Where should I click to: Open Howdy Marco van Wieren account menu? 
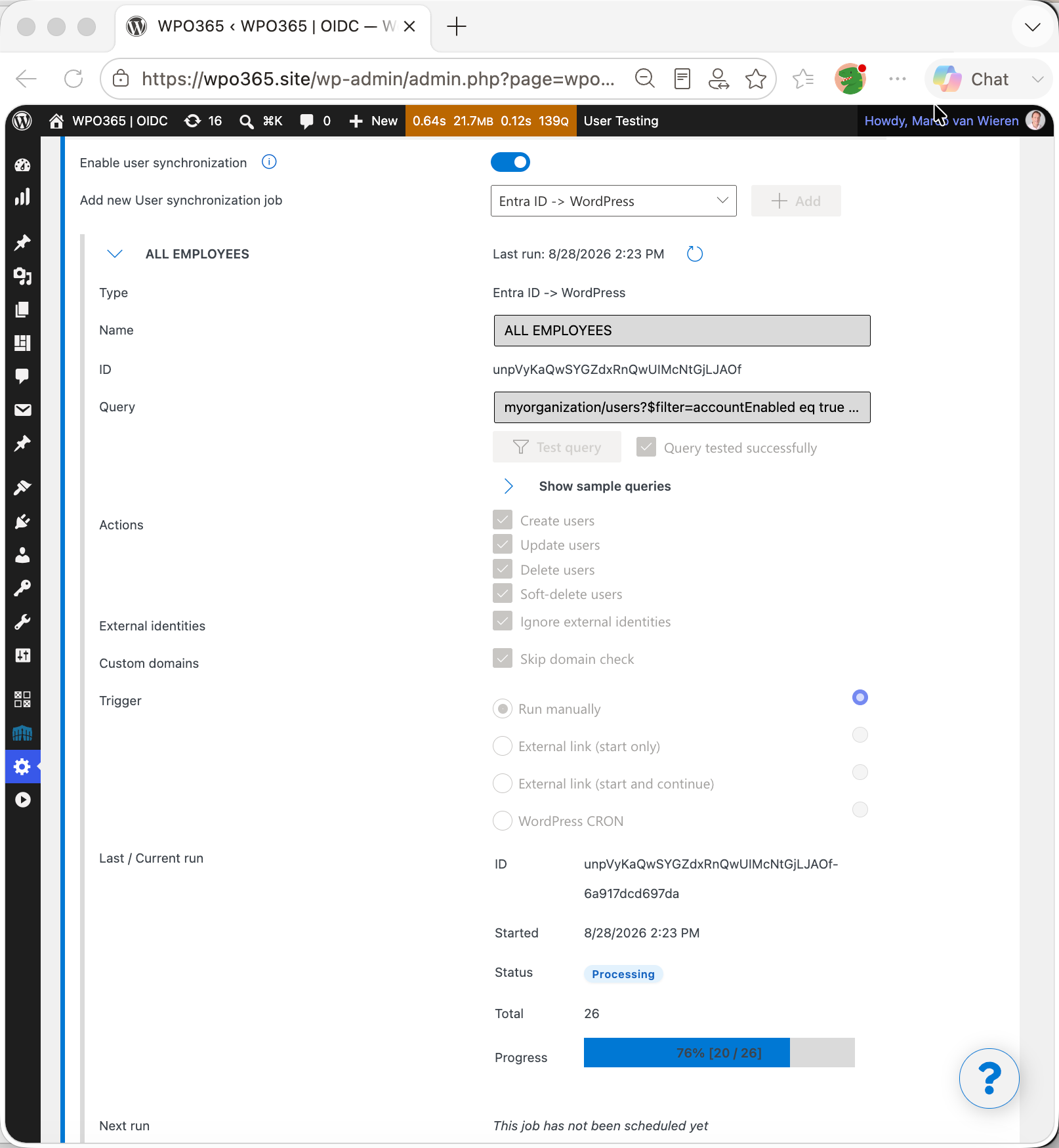click(x=955, y=121)
